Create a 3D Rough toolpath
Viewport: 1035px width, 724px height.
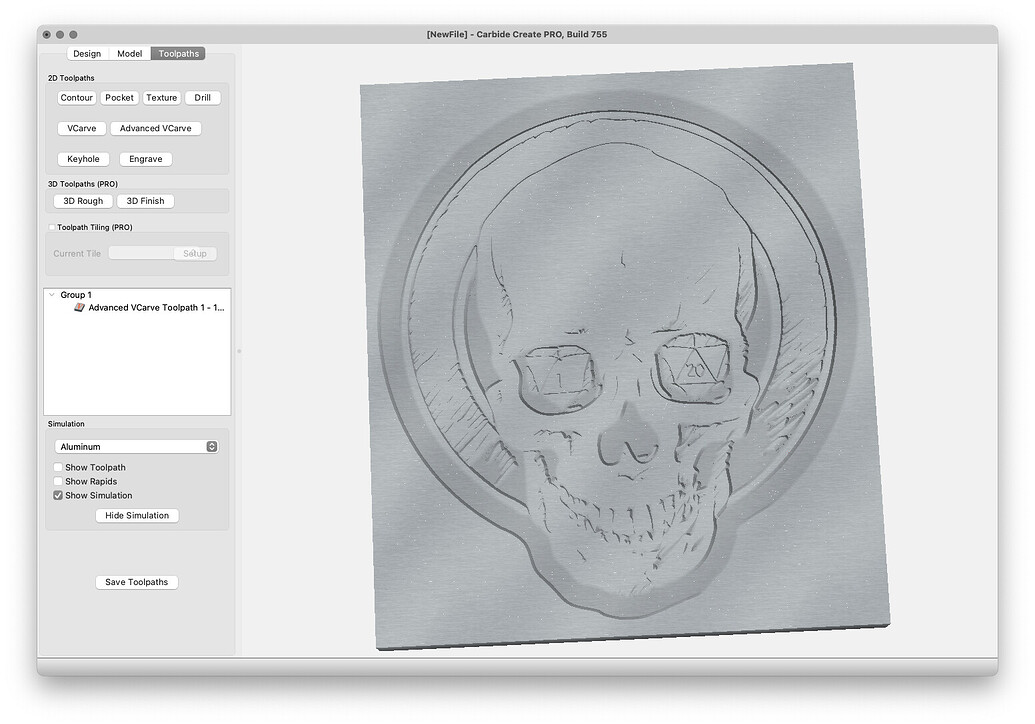point(83,201)
